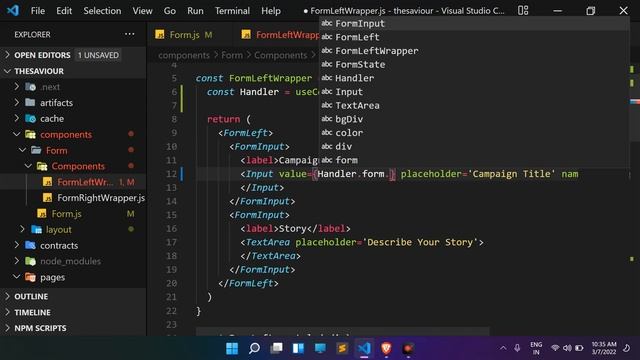
Task: Open the volume tray icon
Action: 567,348
